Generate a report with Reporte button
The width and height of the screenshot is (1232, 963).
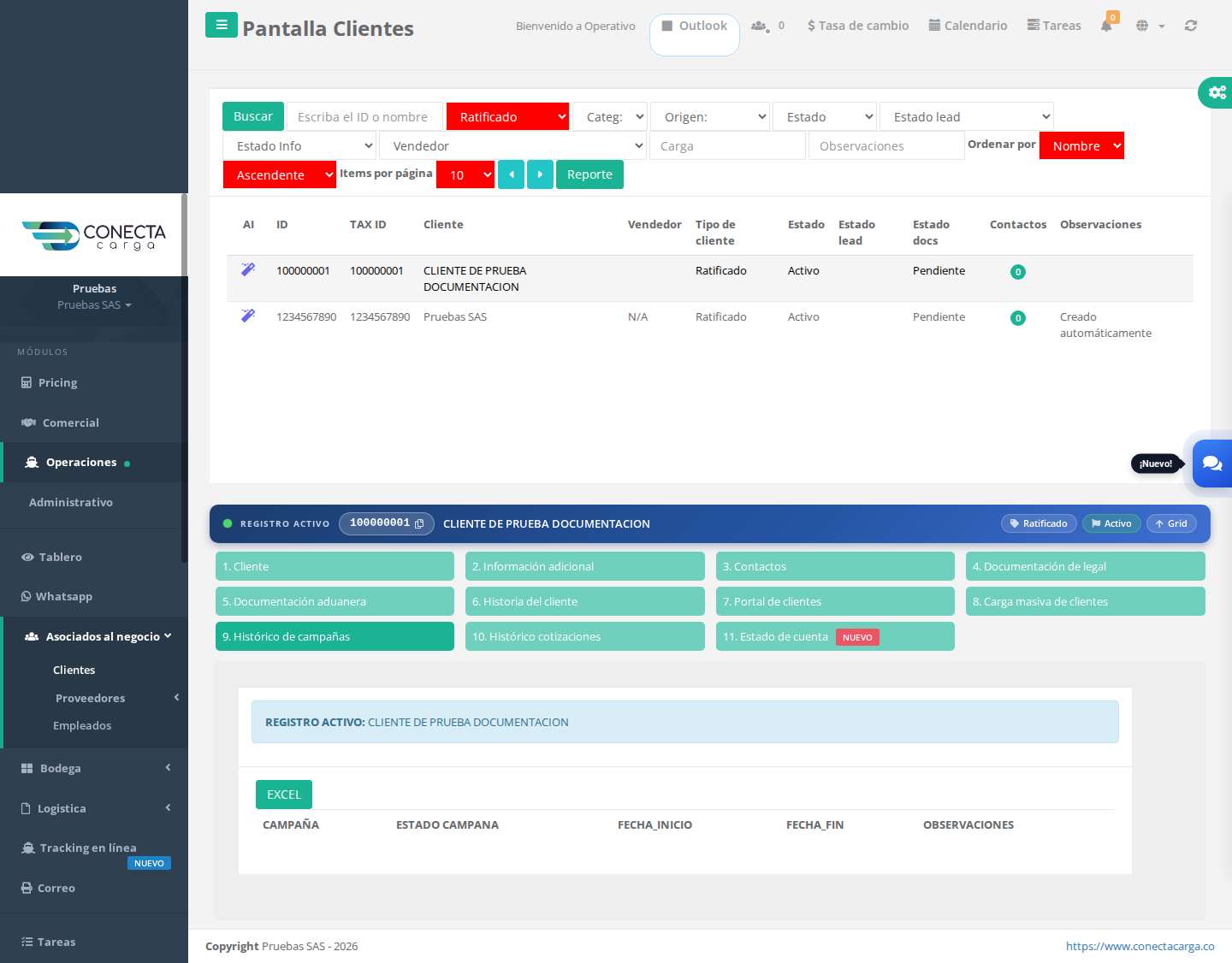(589, 174)
